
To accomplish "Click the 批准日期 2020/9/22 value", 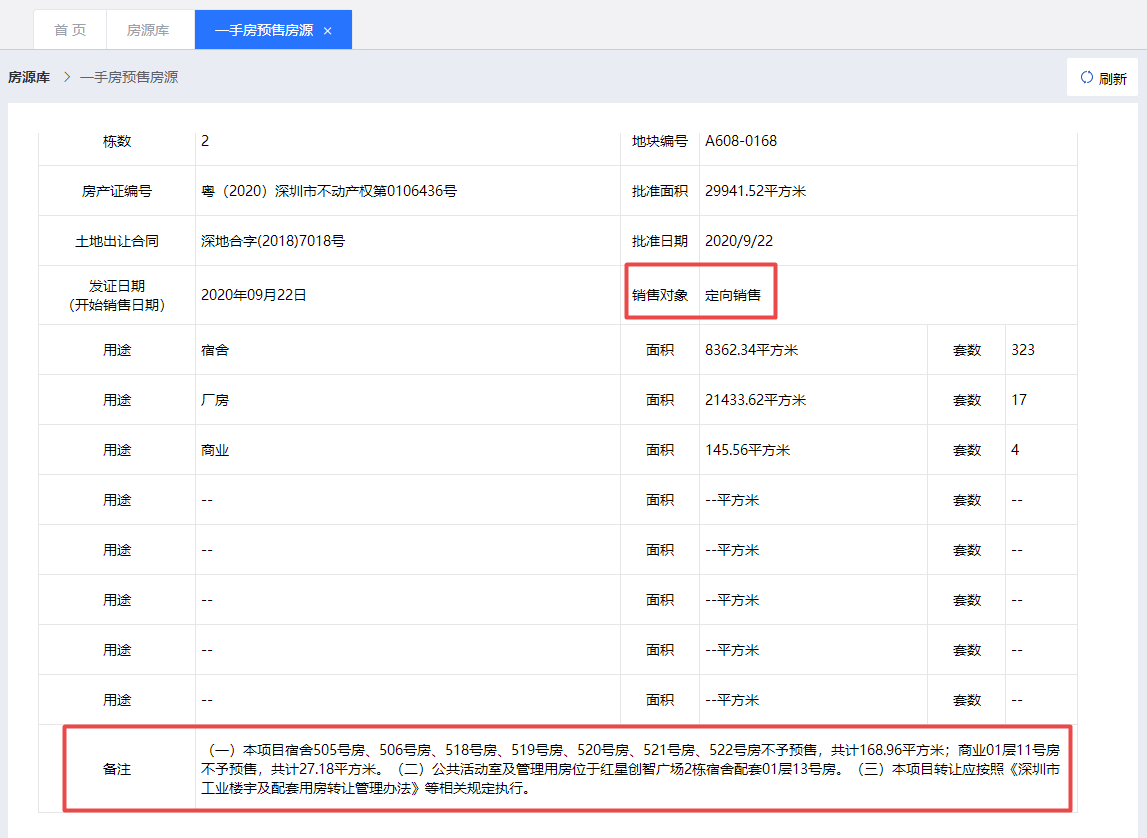I will click(739, 241).
